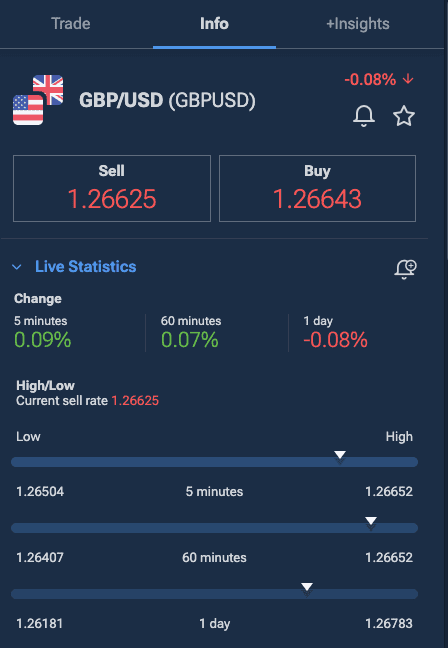This screenshot has height=648, width=448.
Task: Click the 5 minutes 0.09% change value
Action: 43,340
